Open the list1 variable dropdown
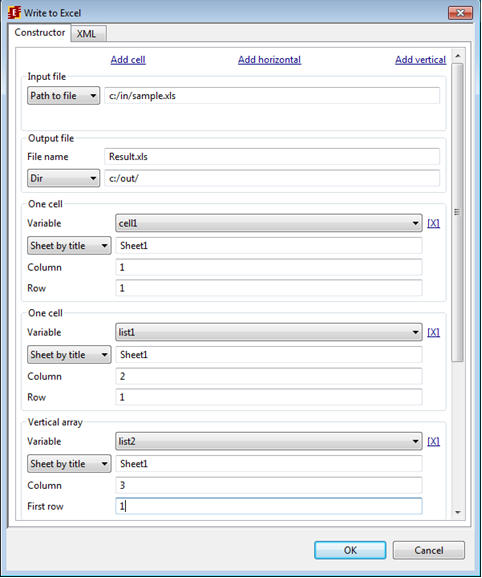482x578 pixels. pos(269,332)
